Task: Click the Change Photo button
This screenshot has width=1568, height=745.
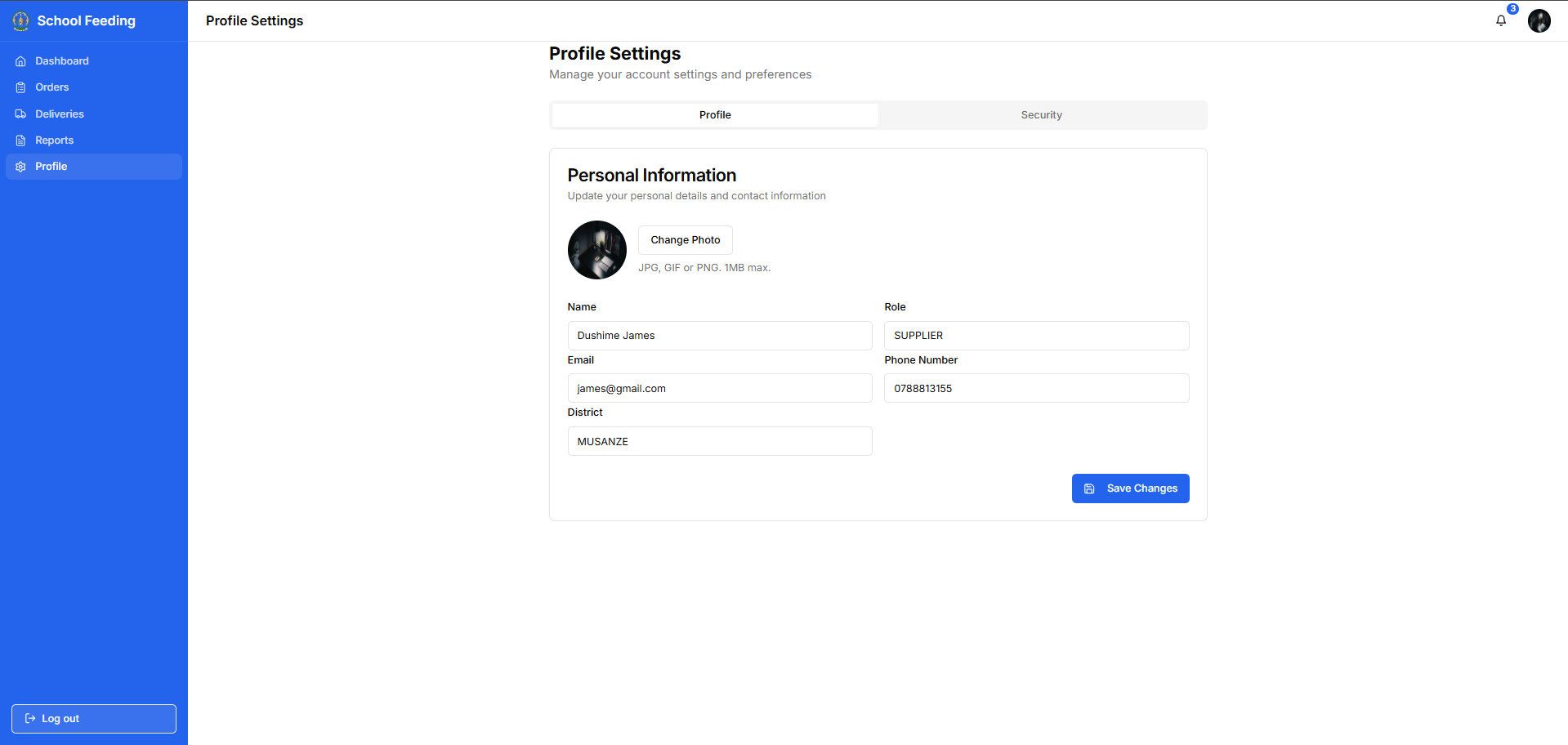Action: click(x=686, y=240)
